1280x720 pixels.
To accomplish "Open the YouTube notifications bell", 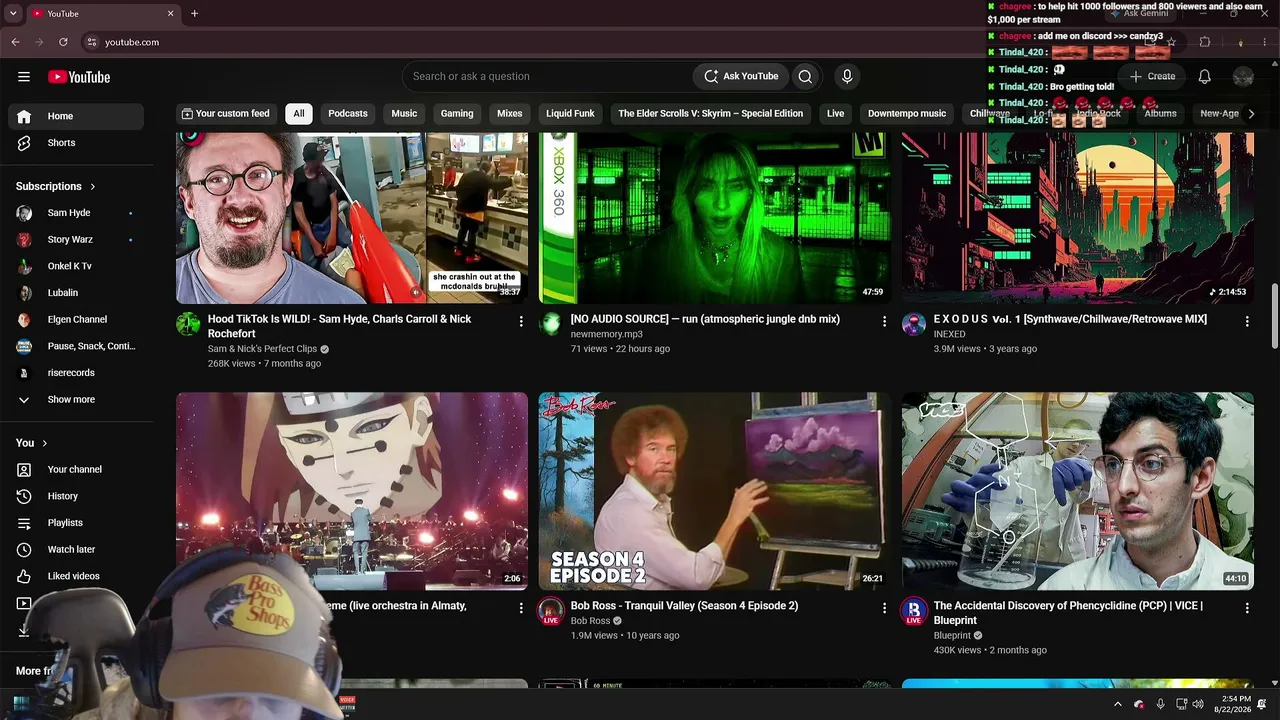I will pos(1205,76).
